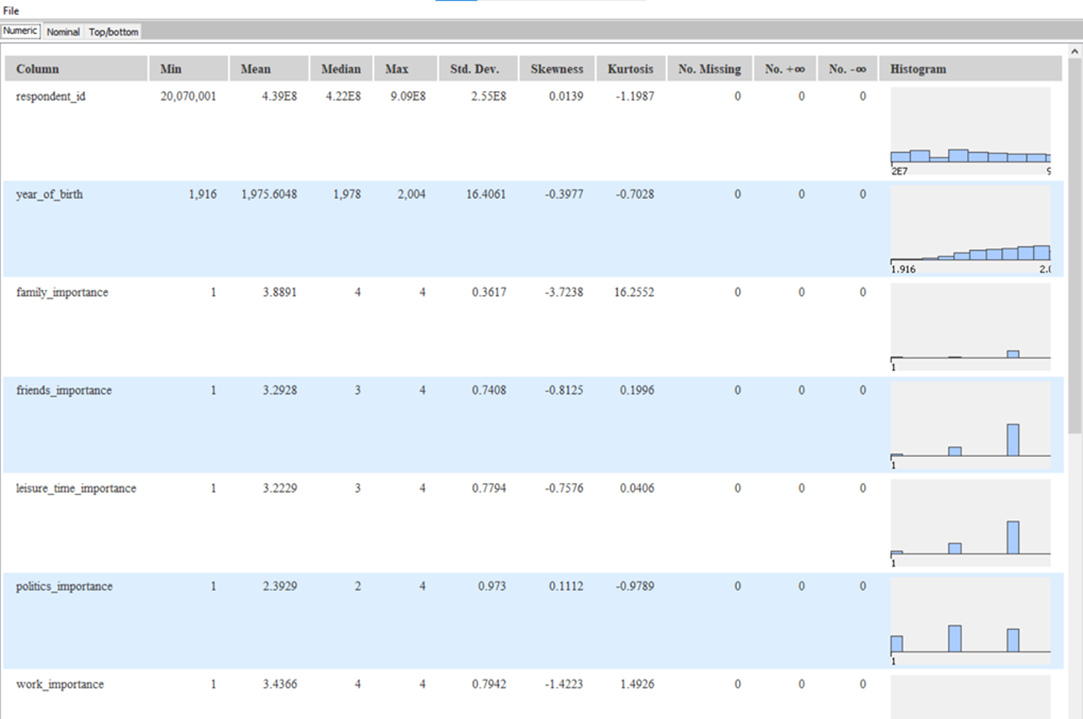Screen dimensions: 1083x719
Task: Open the leisure_time_importance histogram thumbnail
Action: (x=970, y=524)
